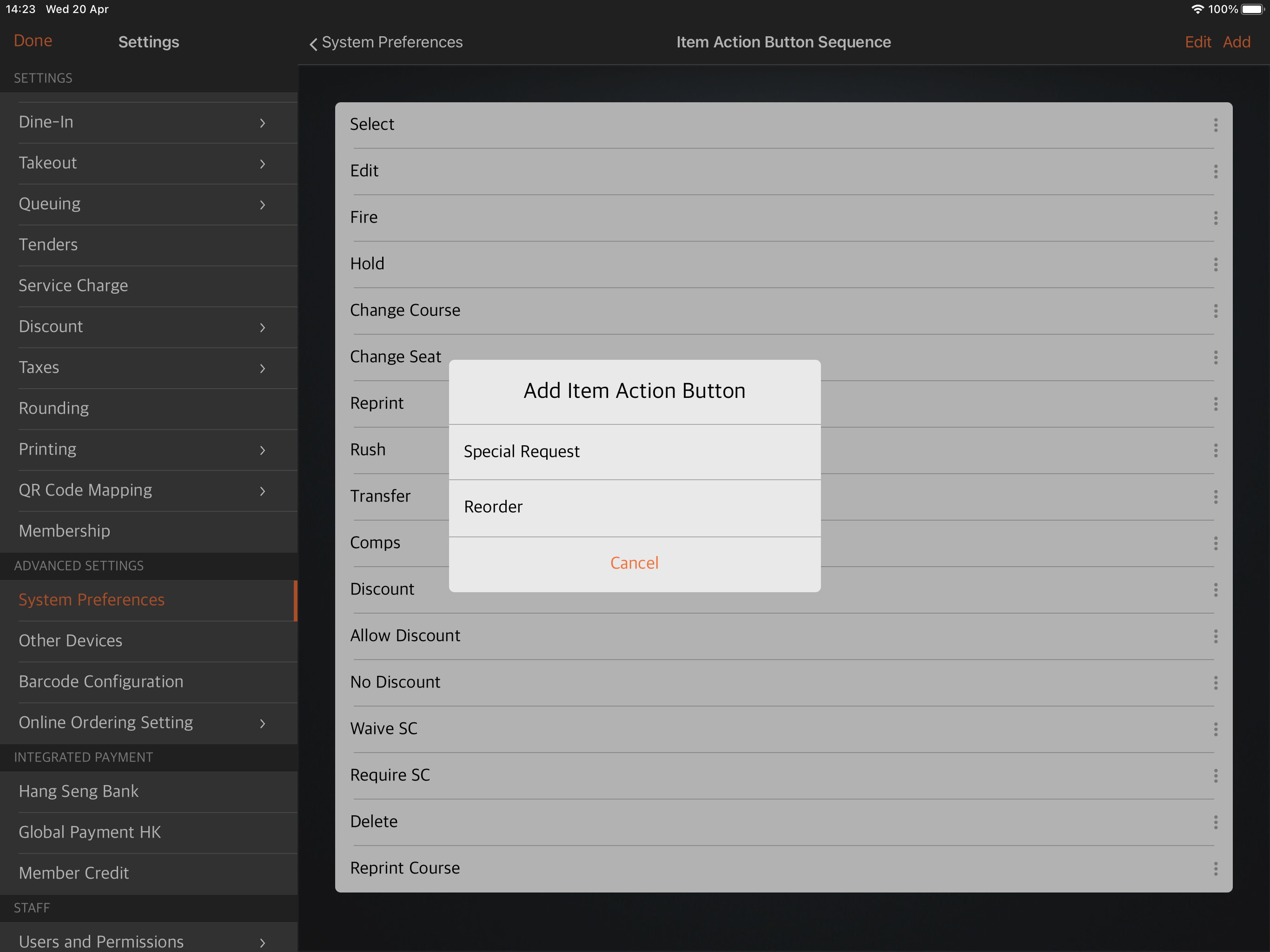Image resolution: width=1270 pixels, height=952 pixels.
Task: Click the three-dot handle on Allow Discount row
Action: point(1216,636)
